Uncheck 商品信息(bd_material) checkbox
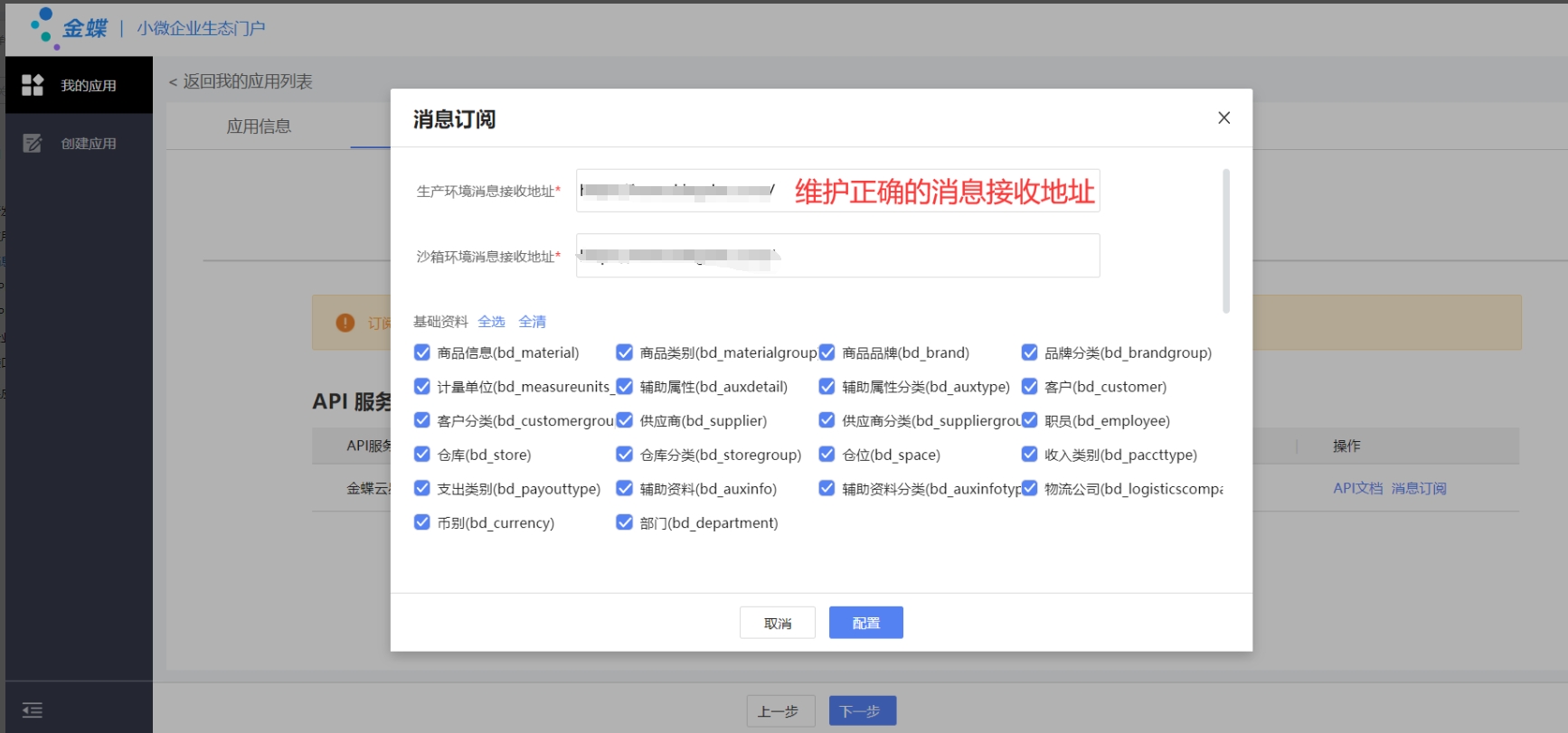 tap(422, 352)
